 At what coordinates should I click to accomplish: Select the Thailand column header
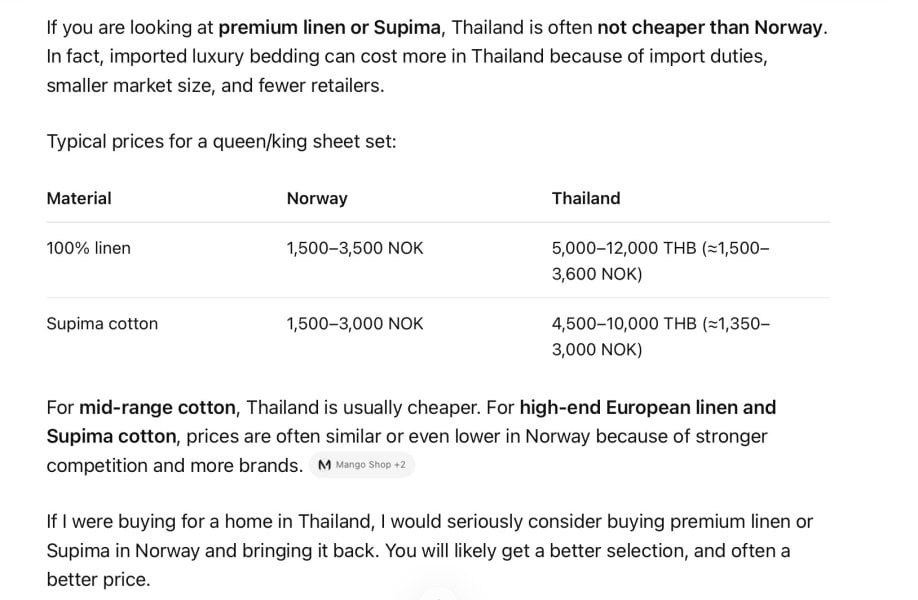(585, 198)
